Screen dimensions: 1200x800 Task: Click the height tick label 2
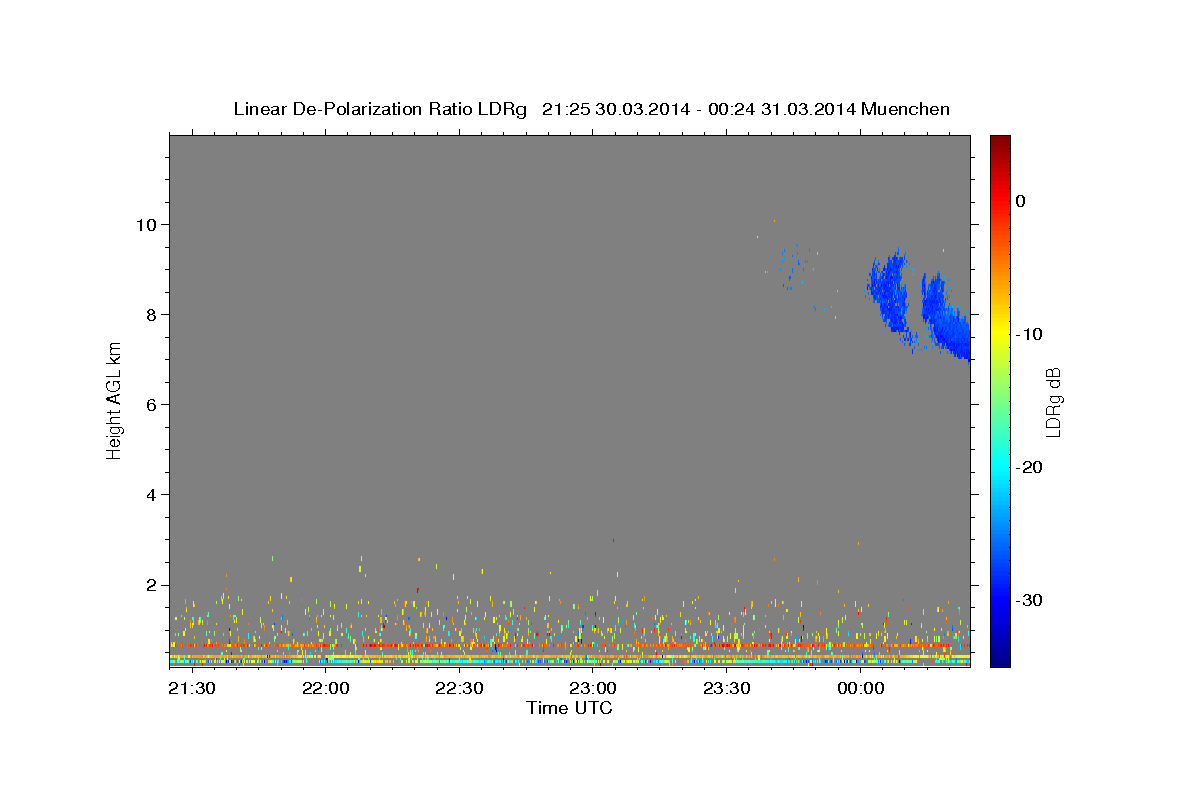point(153,585)
